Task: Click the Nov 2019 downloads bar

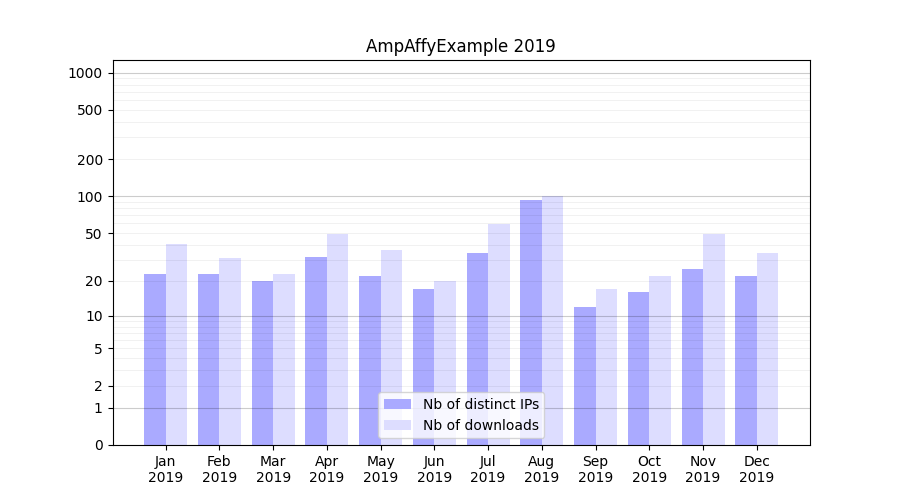Action: [714, 339]
